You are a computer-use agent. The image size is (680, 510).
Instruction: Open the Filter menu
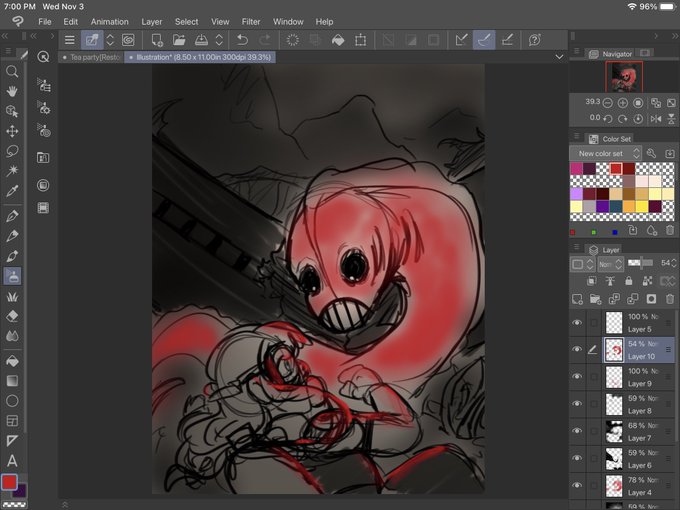pos(251,22)
